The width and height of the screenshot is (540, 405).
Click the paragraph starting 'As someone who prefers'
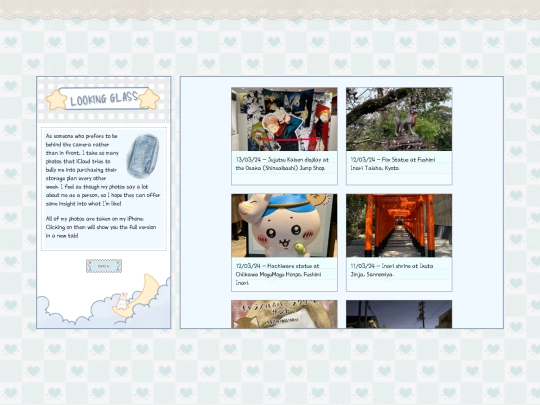click(x=102, y=170)
